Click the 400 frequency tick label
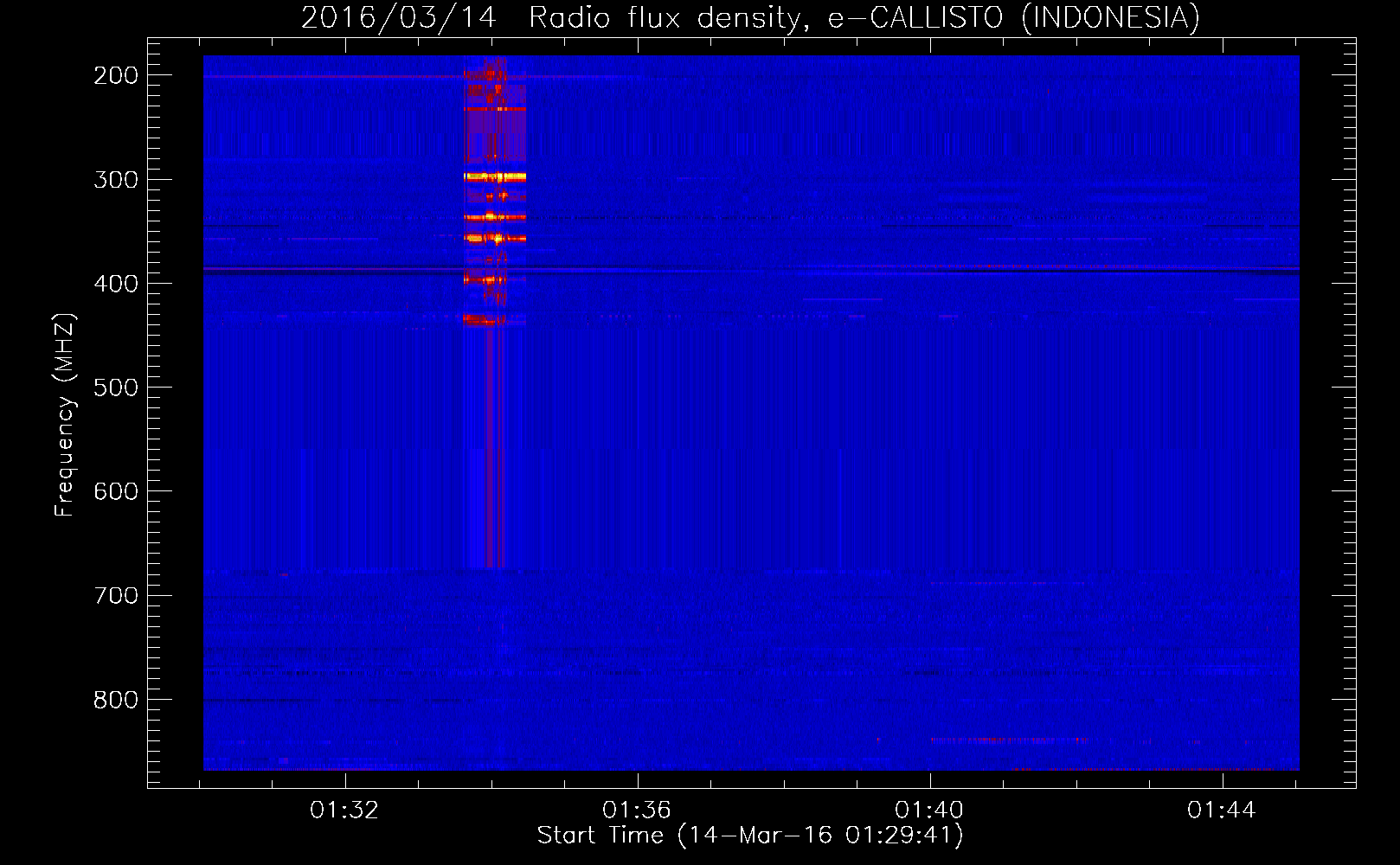1400x865 pixels. (x=116, y=284)
